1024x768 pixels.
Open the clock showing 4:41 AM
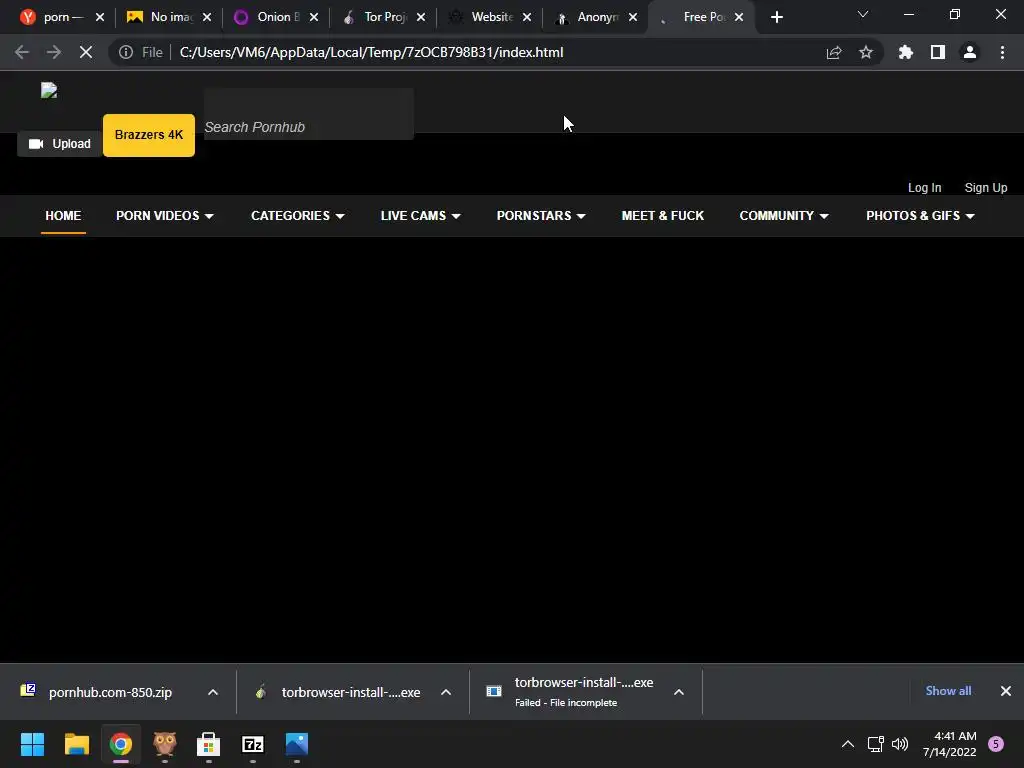(x=949, y=744)
